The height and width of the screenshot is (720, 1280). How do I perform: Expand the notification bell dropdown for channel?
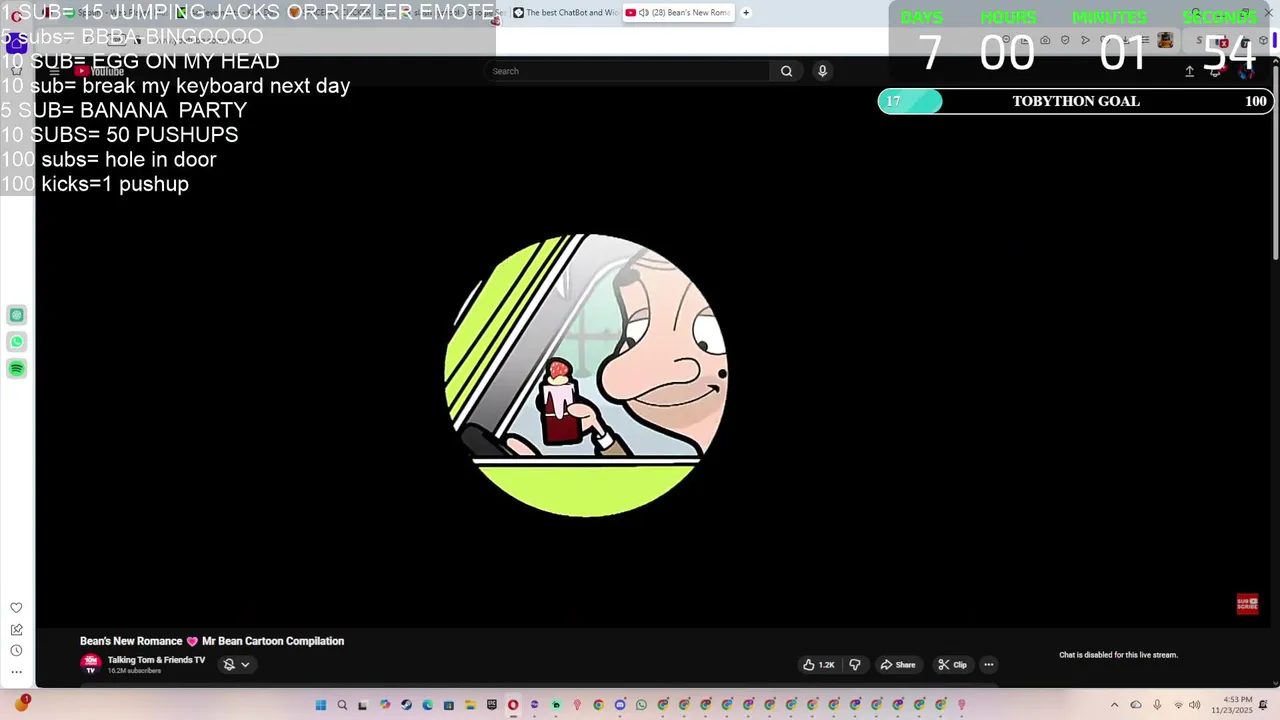coord(236,664)
